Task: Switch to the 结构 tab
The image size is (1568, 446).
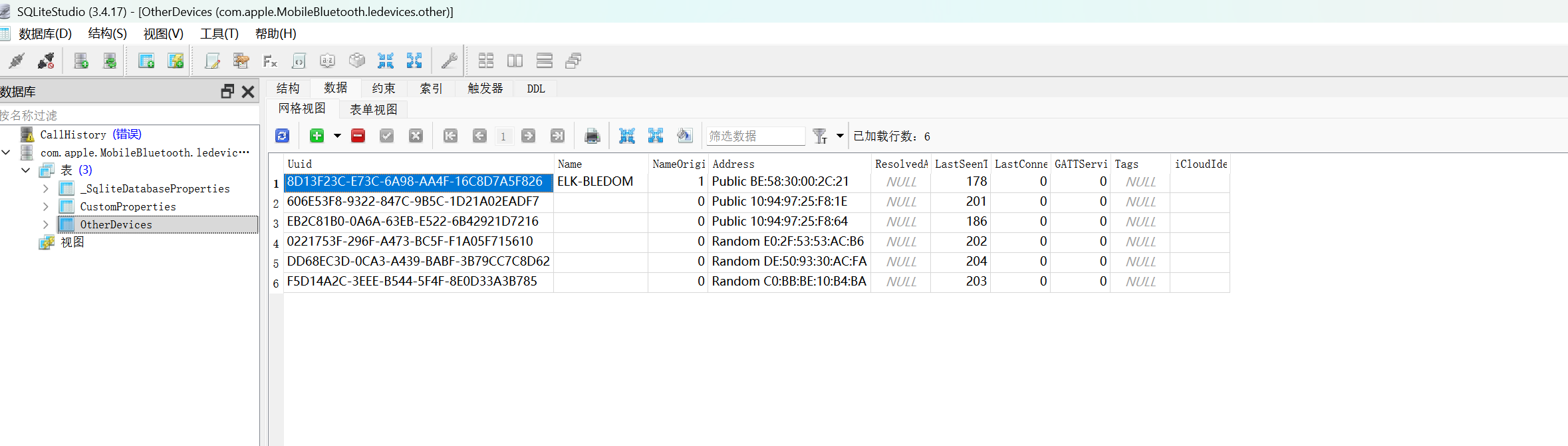Action: pos(288,89)
